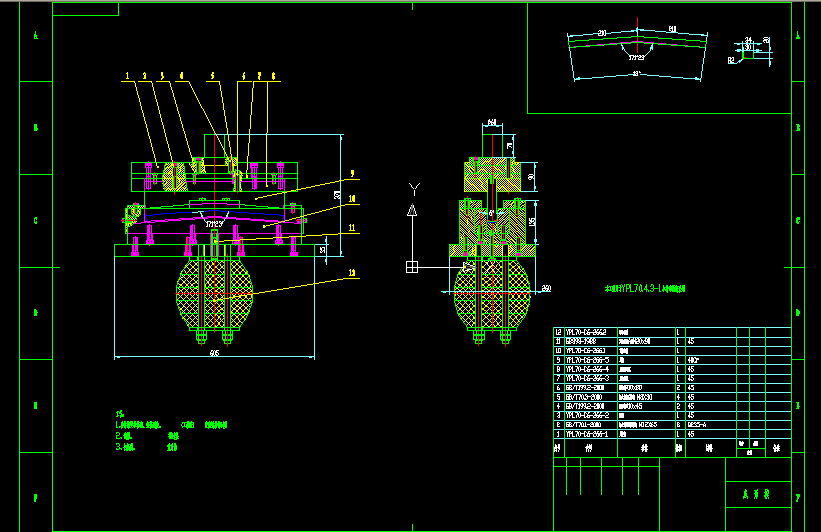
Task: Pick the R2 radius callout
Action: (731, 61)
